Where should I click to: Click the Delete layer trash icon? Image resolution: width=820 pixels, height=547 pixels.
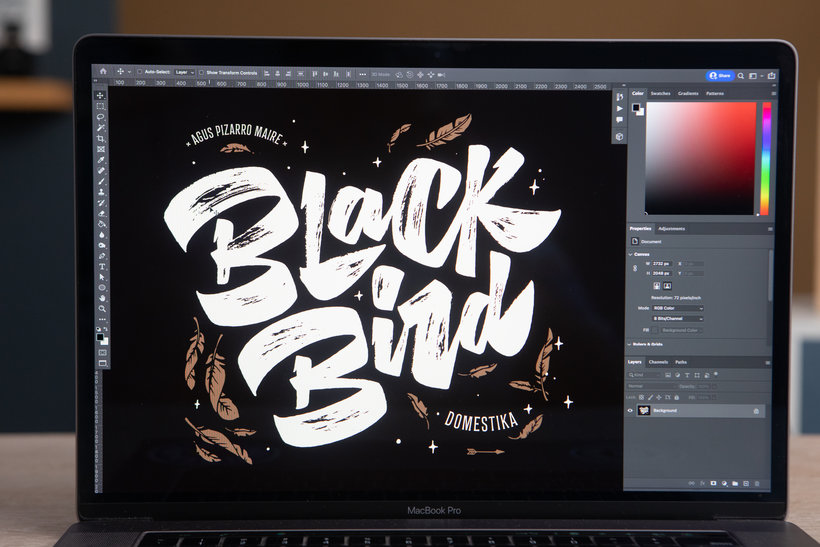(x=757, y=484)
